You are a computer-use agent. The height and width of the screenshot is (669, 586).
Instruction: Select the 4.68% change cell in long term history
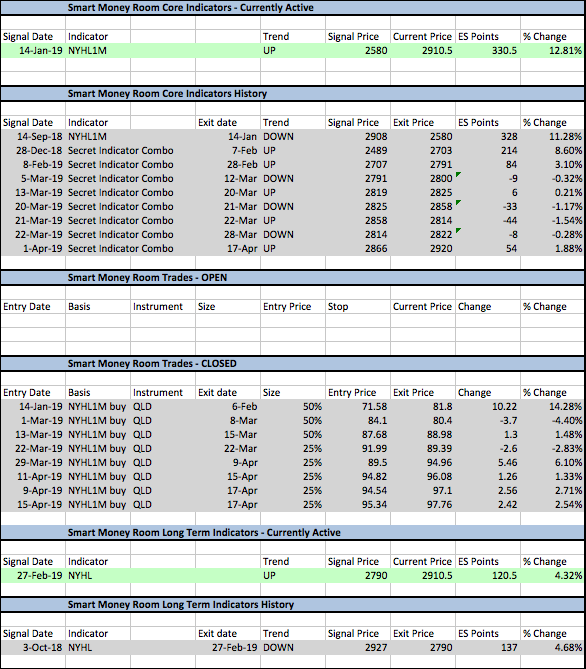coord(552,648)
